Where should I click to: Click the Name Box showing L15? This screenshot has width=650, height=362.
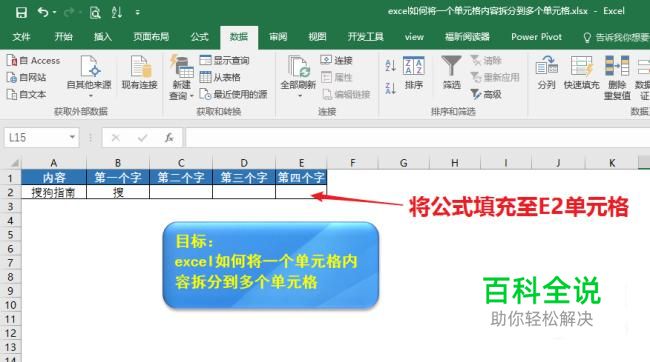pos(35,138)
